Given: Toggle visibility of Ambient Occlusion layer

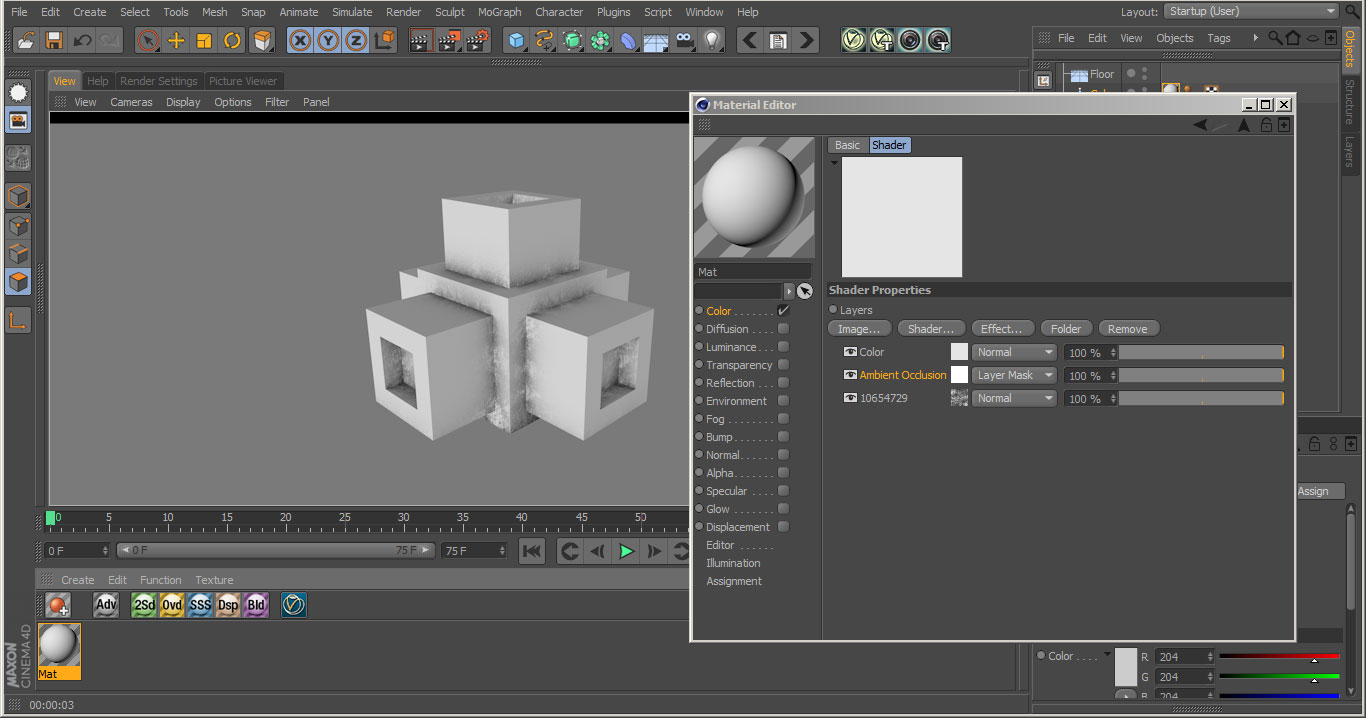Looking at the screenshot, I should (x=850, y=375).
